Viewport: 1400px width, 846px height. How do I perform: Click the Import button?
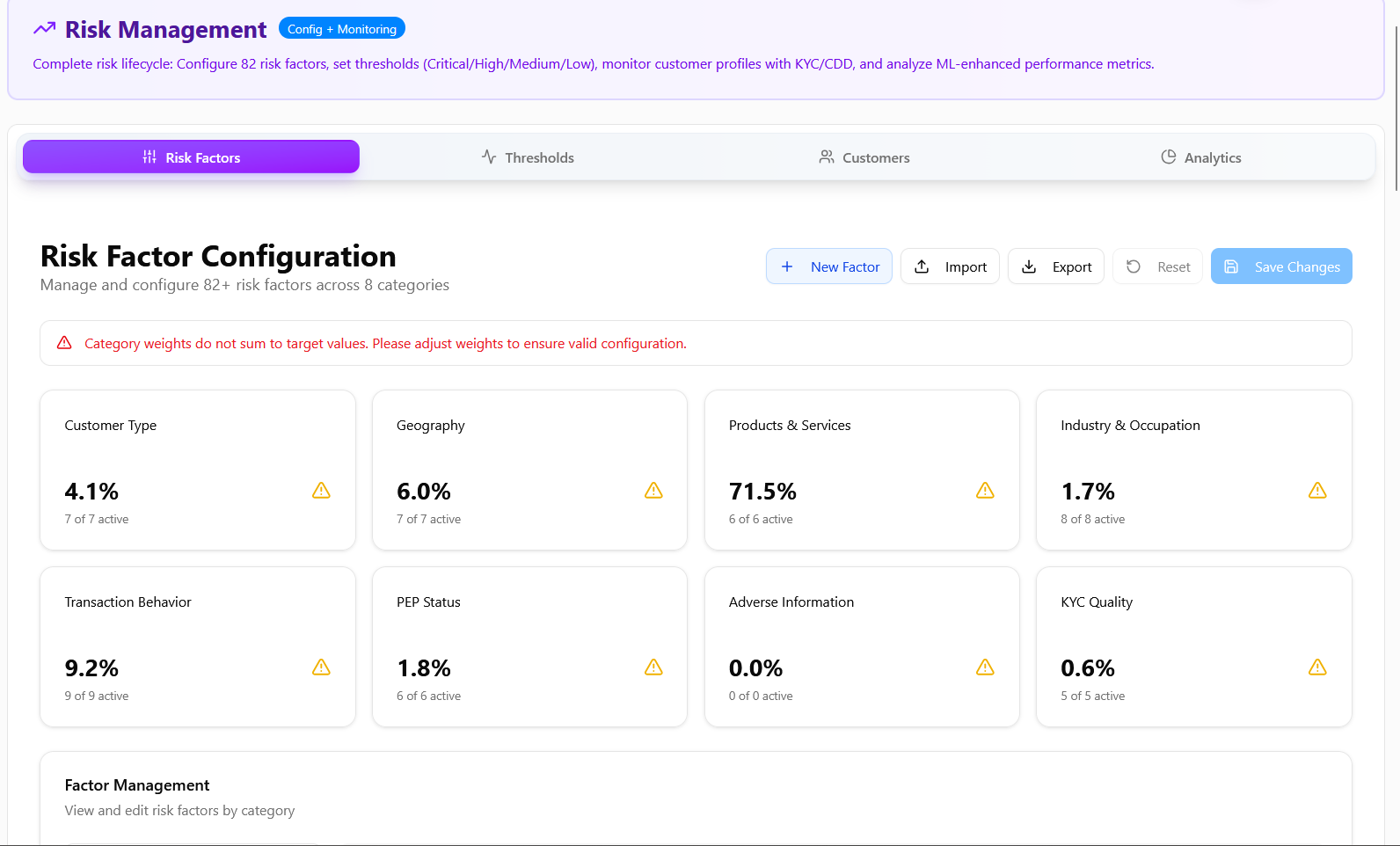coord(950,266)
